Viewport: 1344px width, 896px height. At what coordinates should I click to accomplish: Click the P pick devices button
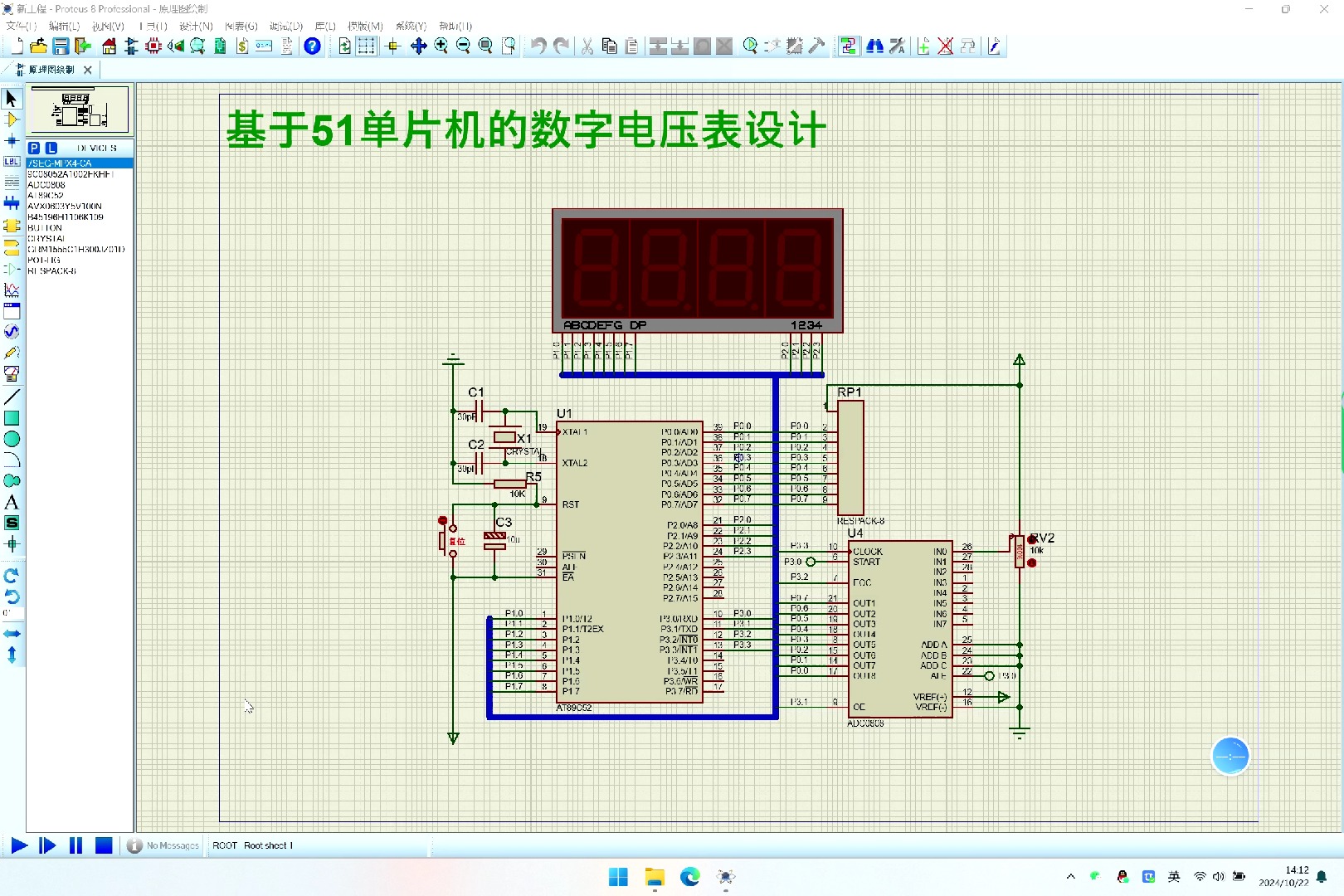[34, 147]
